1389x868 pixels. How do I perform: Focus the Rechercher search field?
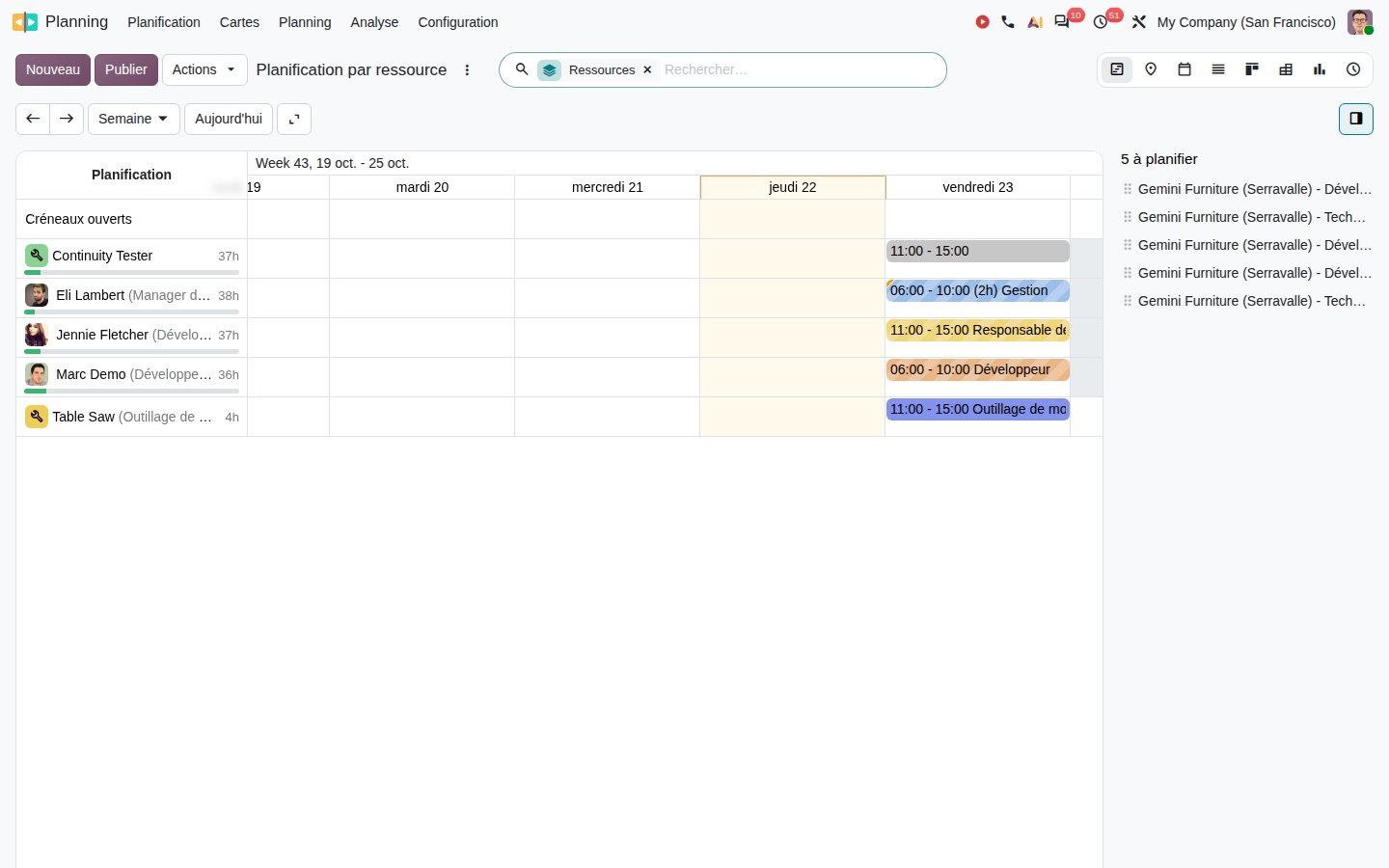point(801,69)
